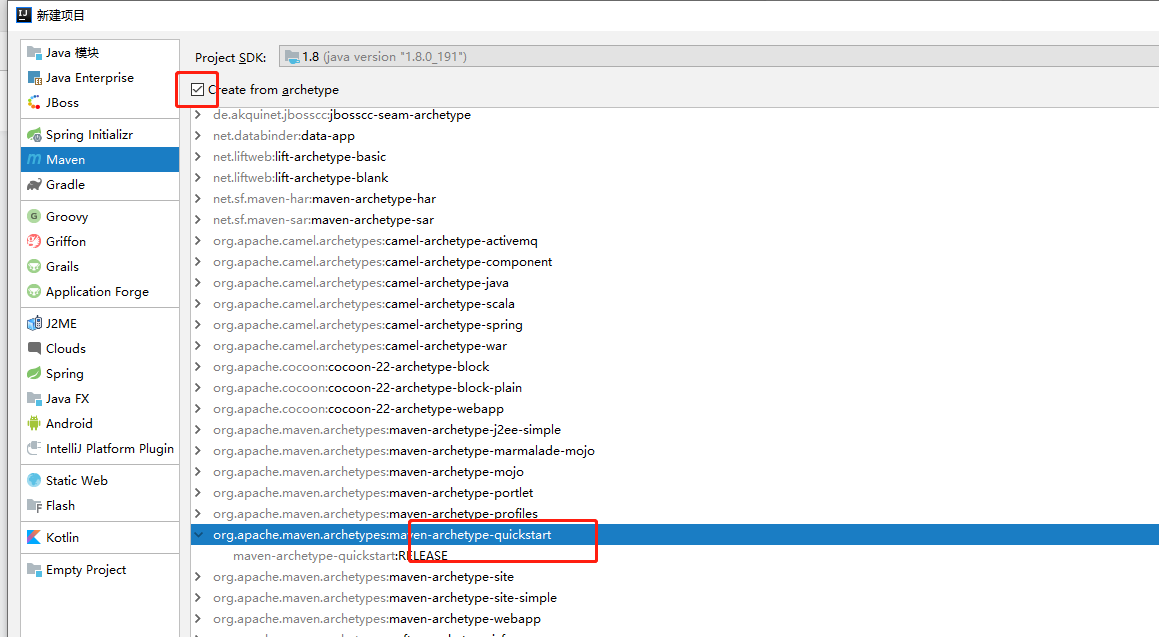Click the Grails icon
The height and width of the screenshot is (637, 1159).
click(x=34, y=267)
